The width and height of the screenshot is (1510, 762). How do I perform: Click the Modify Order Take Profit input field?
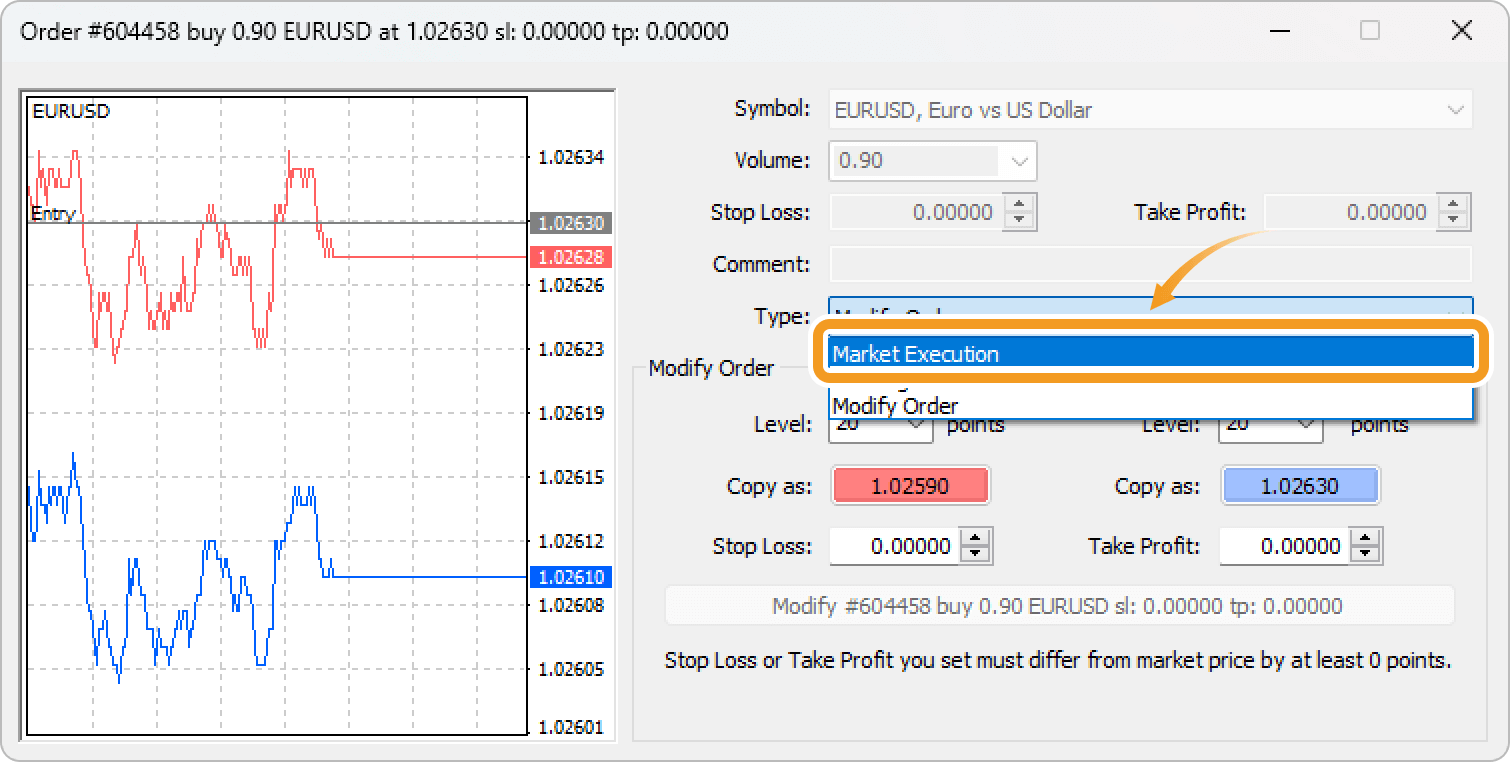coord(1282,546)
